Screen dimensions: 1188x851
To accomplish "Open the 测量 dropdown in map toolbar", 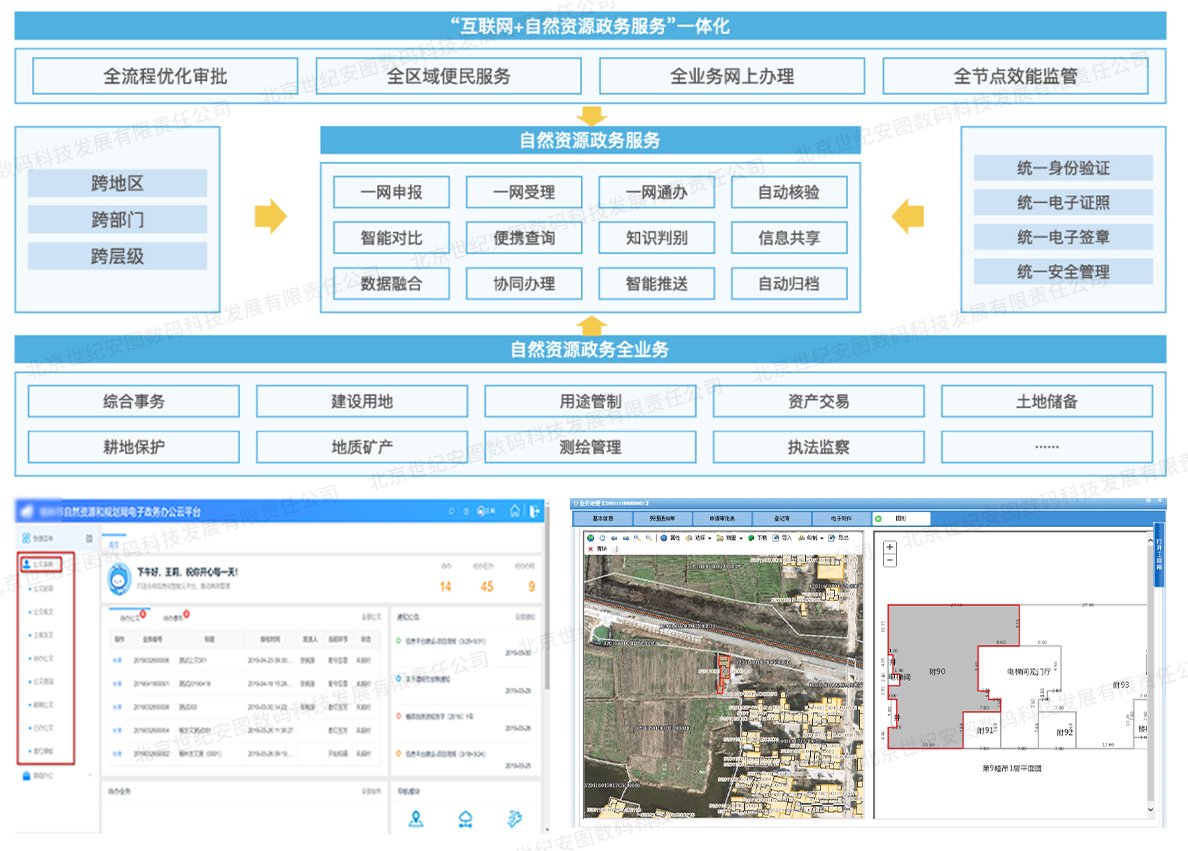I will 731,538.
